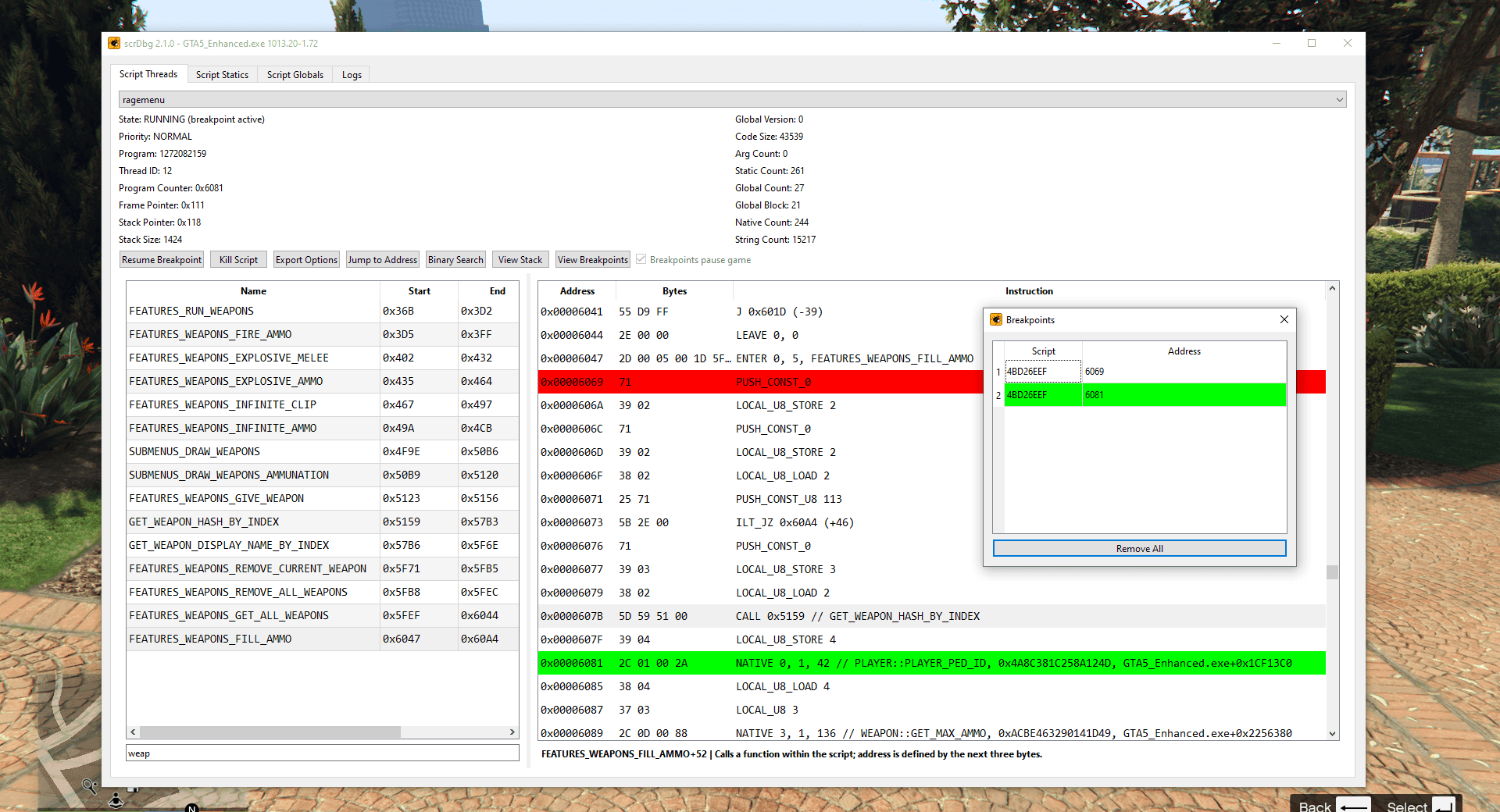Image resolution: width=1500 pixels, height=812 pixels.
Task: Click Jump to Address
Action: pos(382,259)
